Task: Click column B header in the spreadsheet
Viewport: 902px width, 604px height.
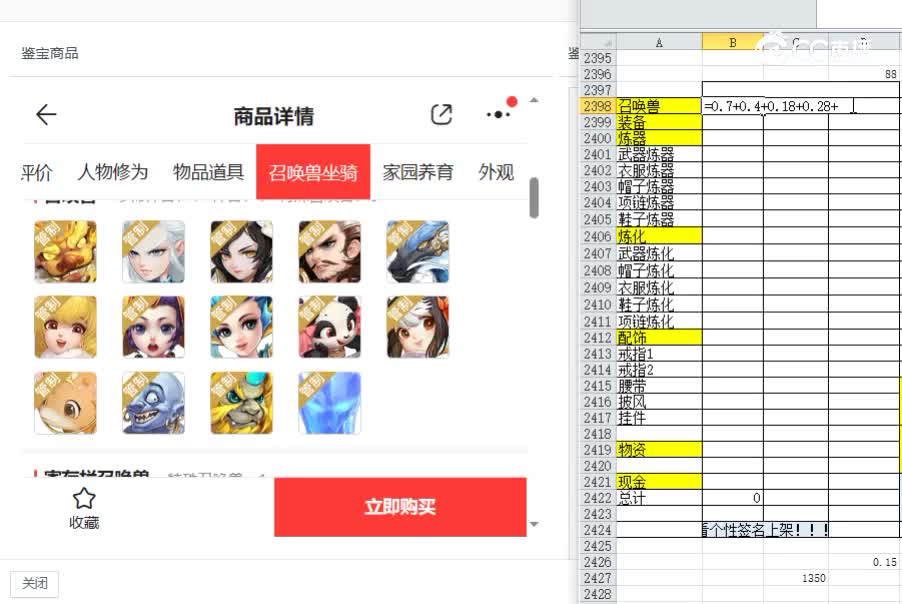Action: 731,42
